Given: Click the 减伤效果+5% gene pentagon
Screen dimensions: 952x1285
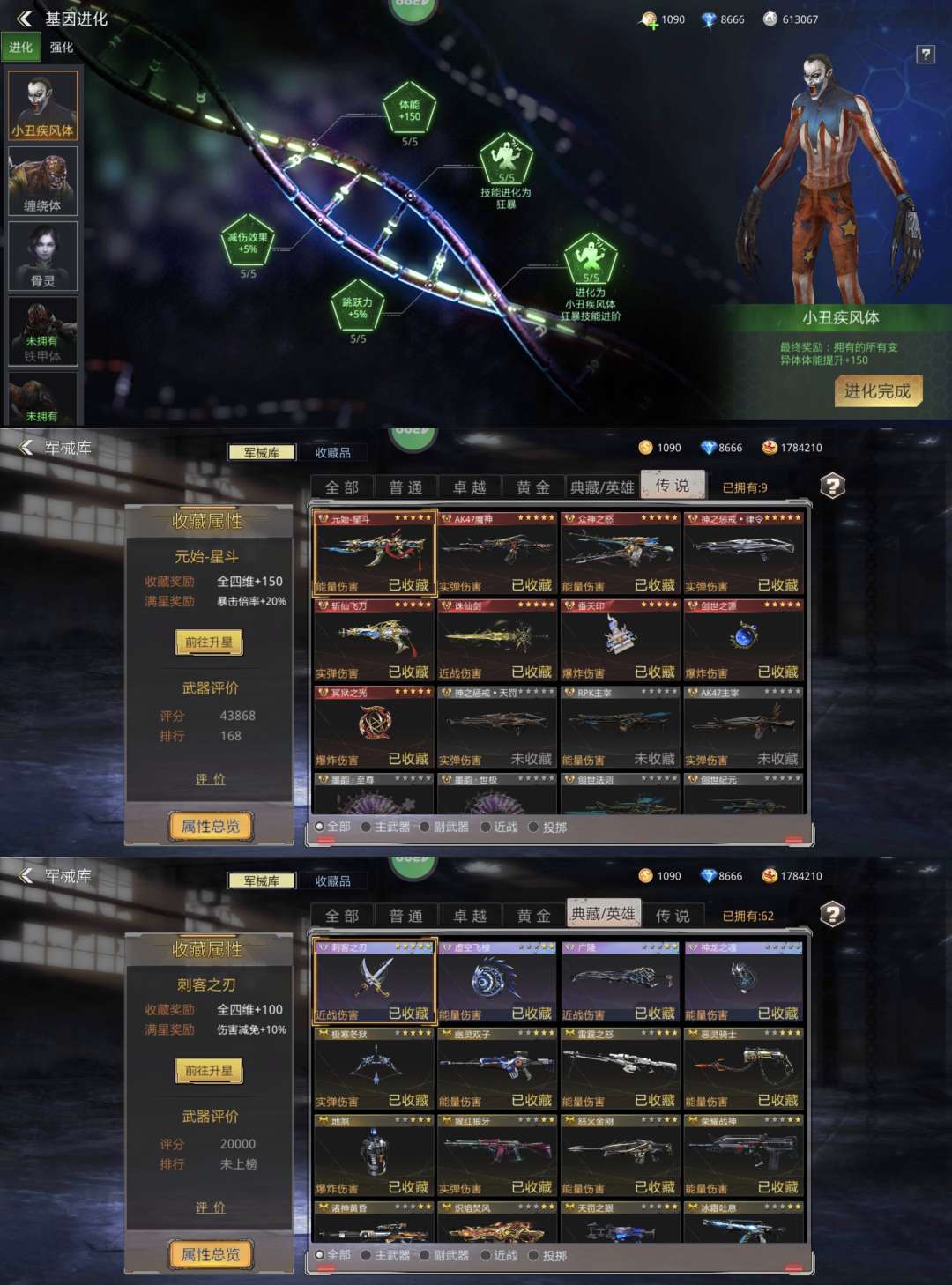Looking at the screenshot, I should click(x=248, y=241).
